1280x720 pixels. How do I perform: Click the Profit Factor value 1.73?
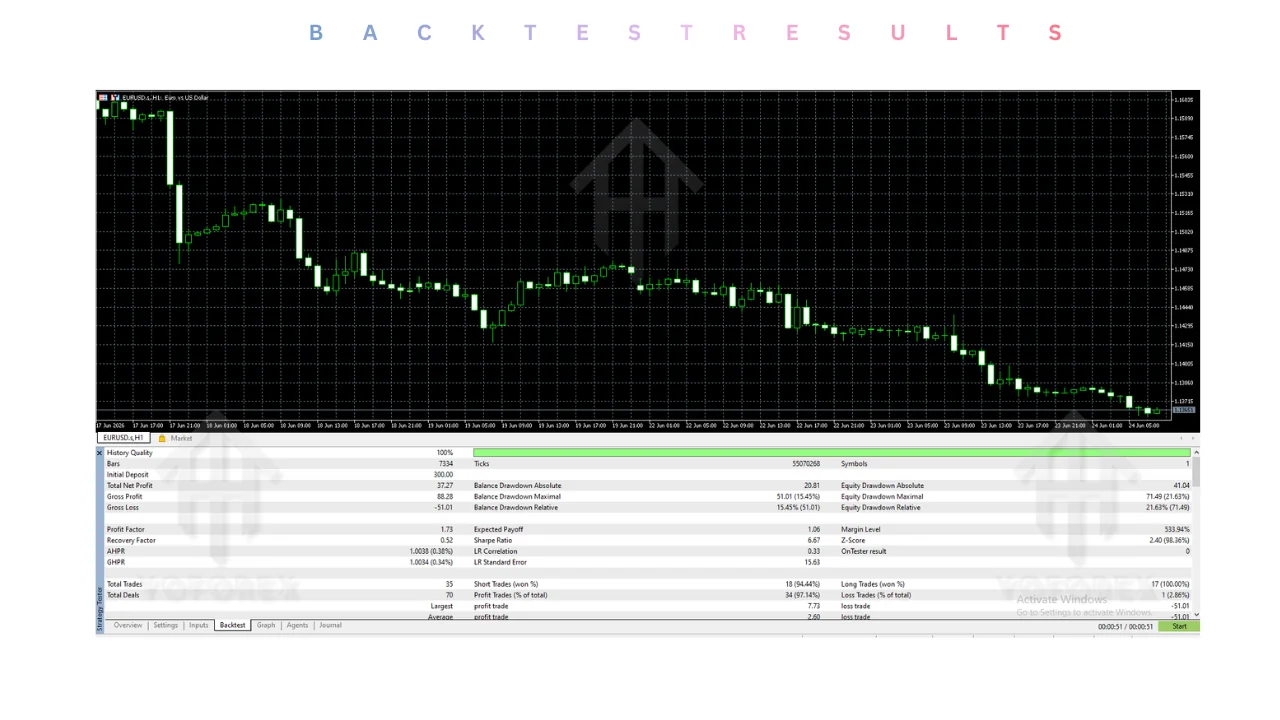tap(447, 530)
